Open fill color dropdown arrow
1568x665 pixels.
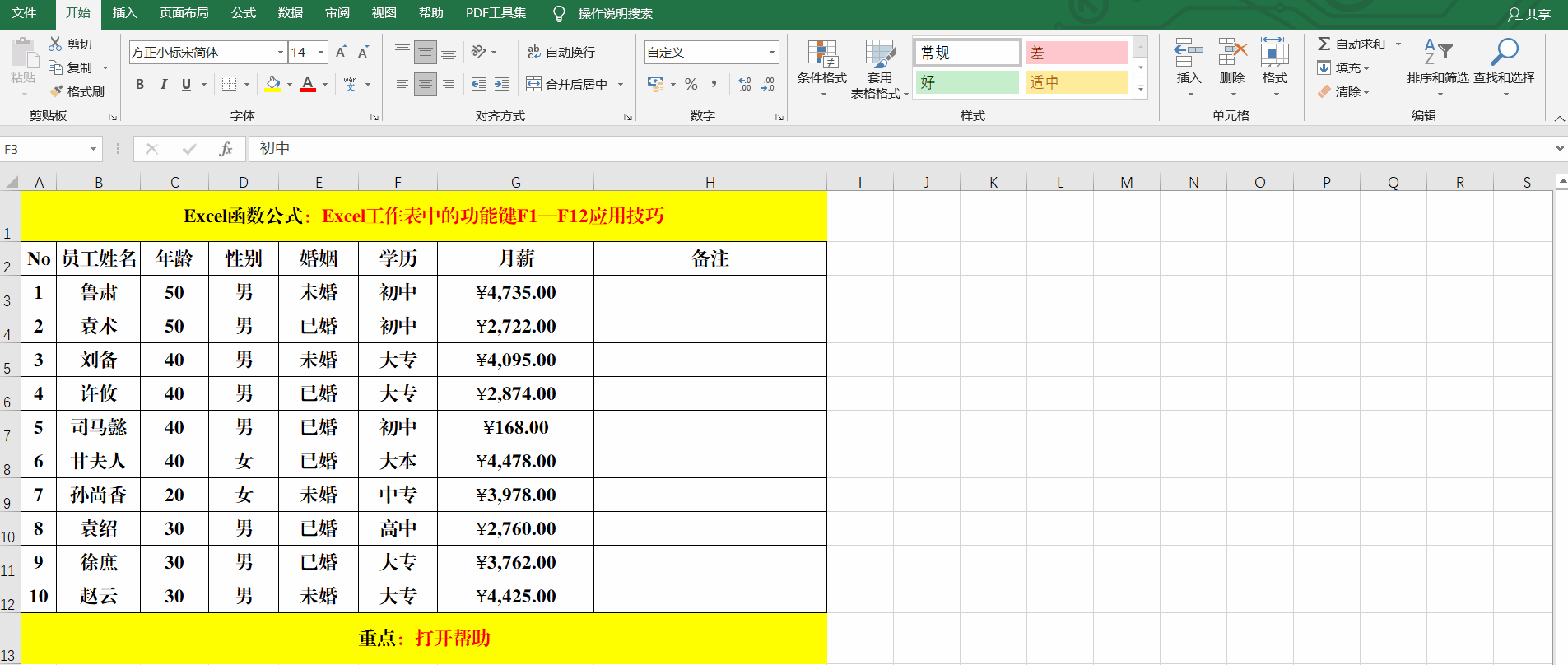pos(290,84)
